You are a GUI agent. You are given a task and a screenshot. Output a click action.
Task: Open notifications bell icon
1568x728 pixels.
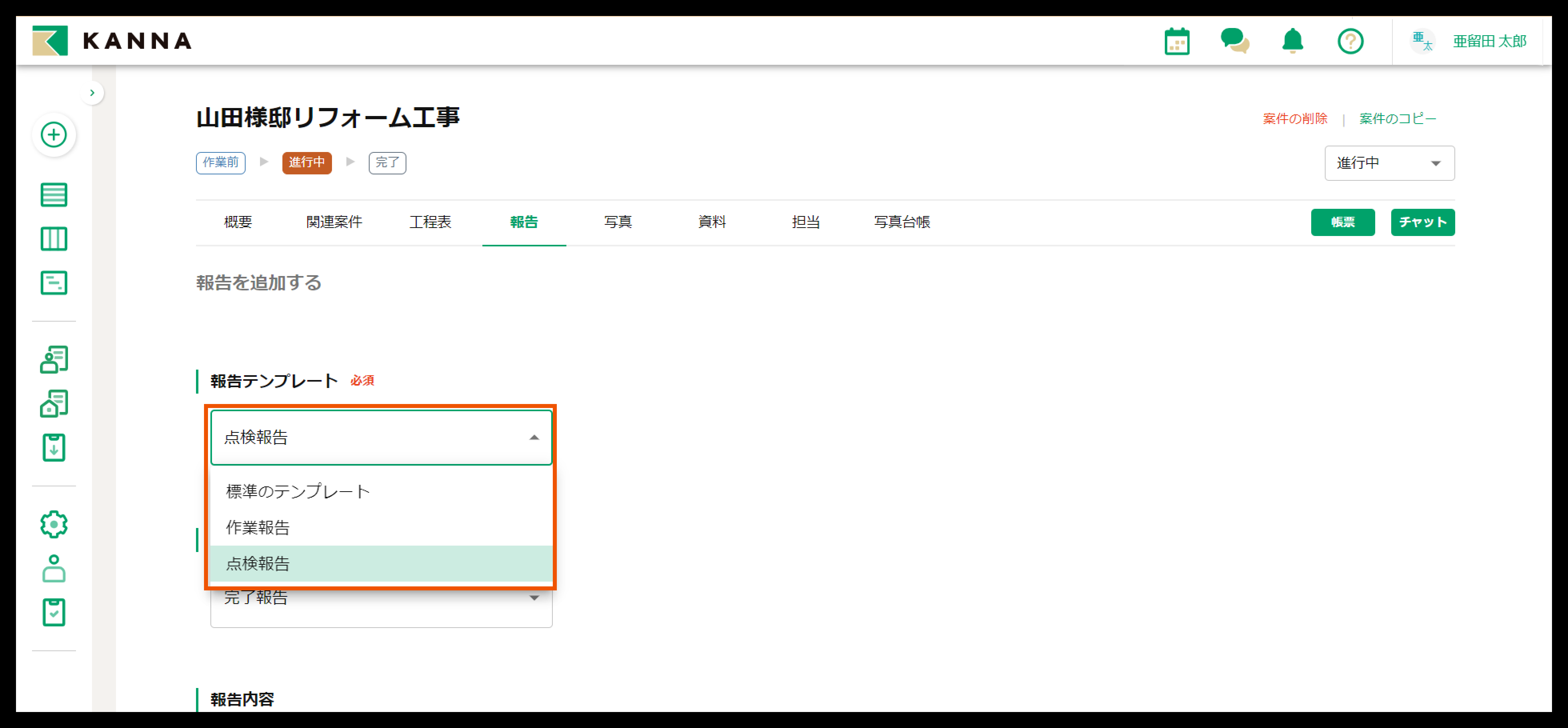click(x=1292, y=41)
